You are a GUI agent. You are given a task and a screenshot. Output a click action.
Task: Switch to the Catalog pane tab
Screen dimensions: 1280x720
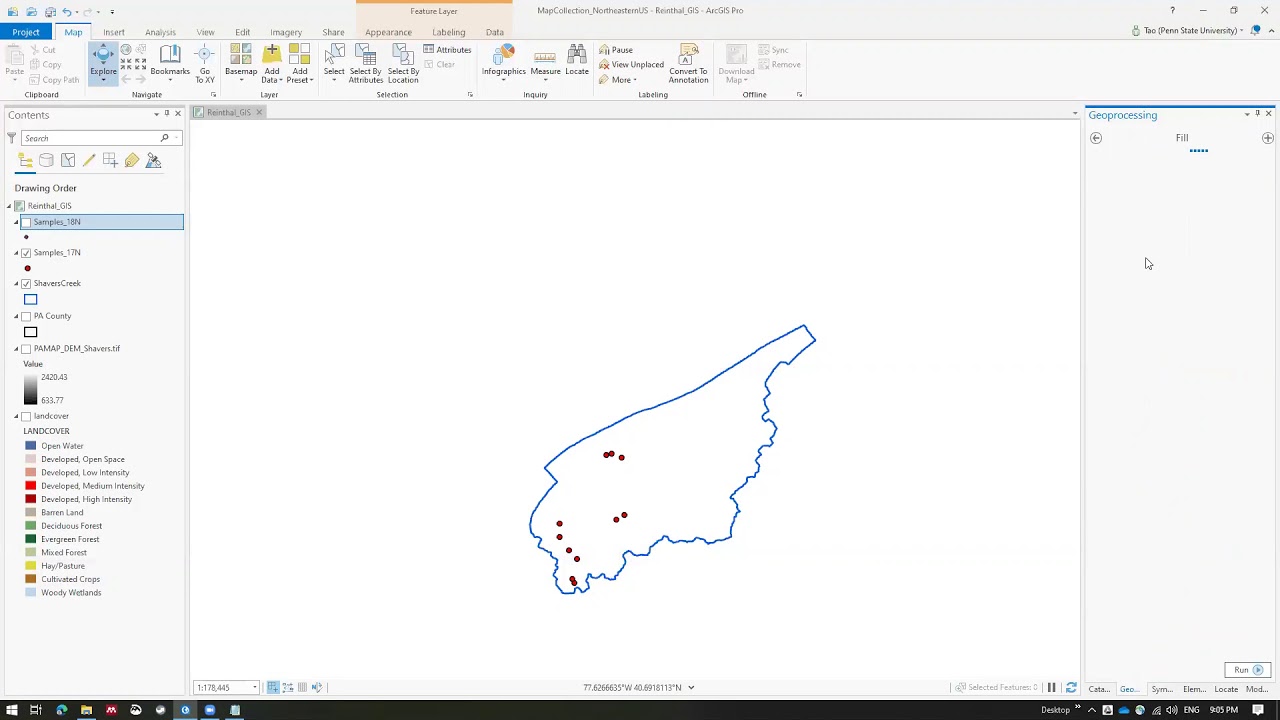(x=1099, y=689)
